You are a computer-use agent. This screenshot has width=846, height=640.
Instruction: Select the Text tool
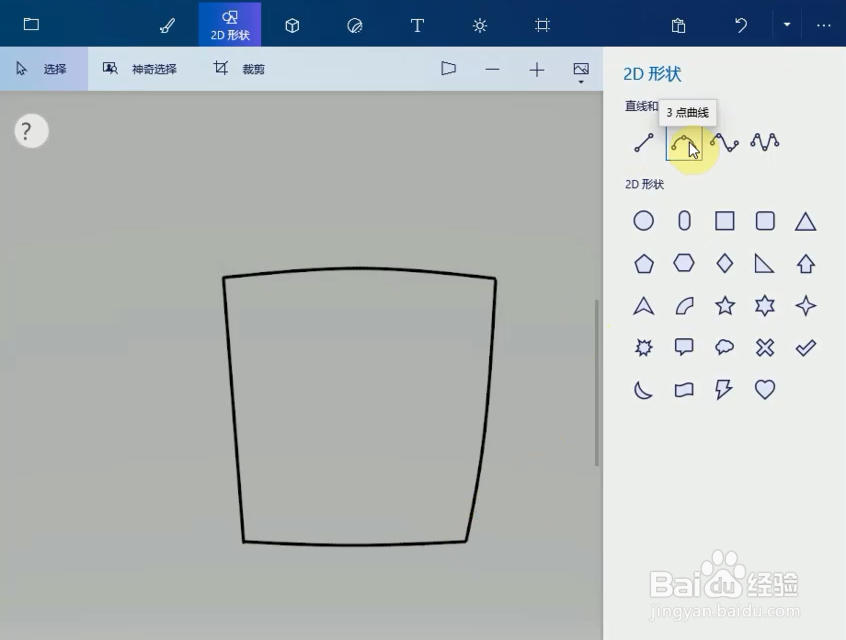click(417, 25)
